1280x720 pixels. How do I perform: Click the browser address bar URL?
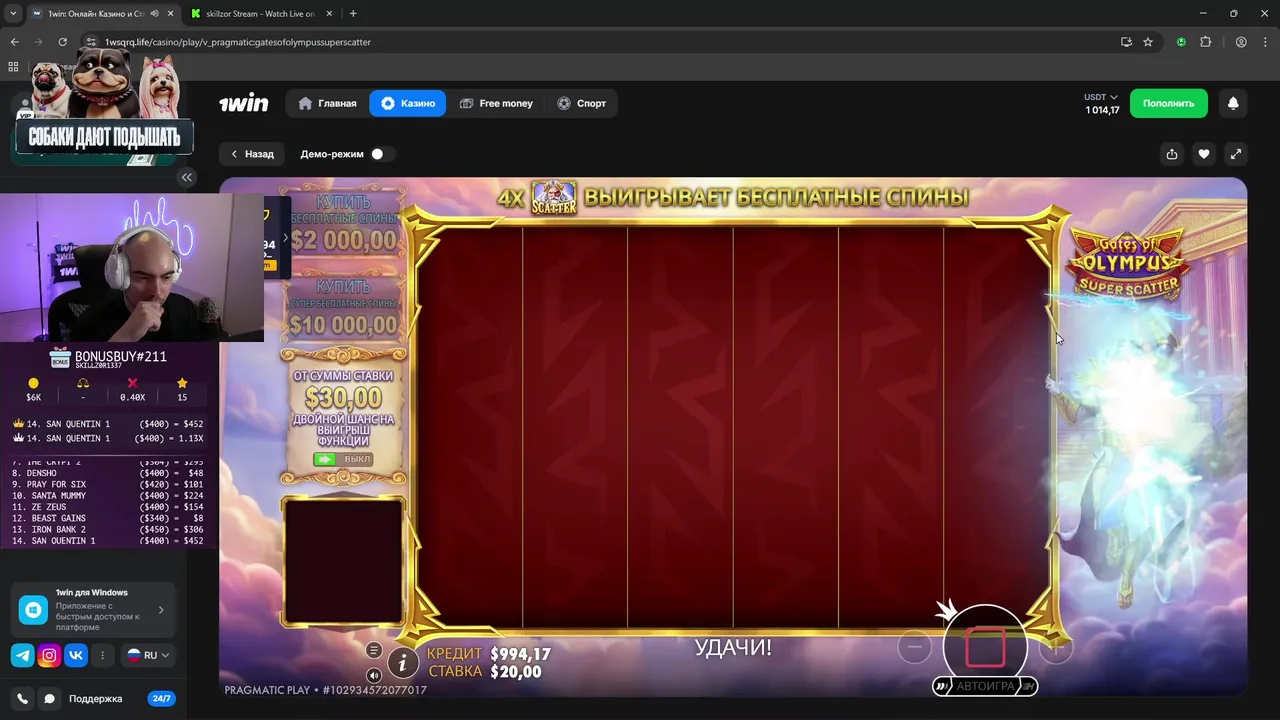238,42
